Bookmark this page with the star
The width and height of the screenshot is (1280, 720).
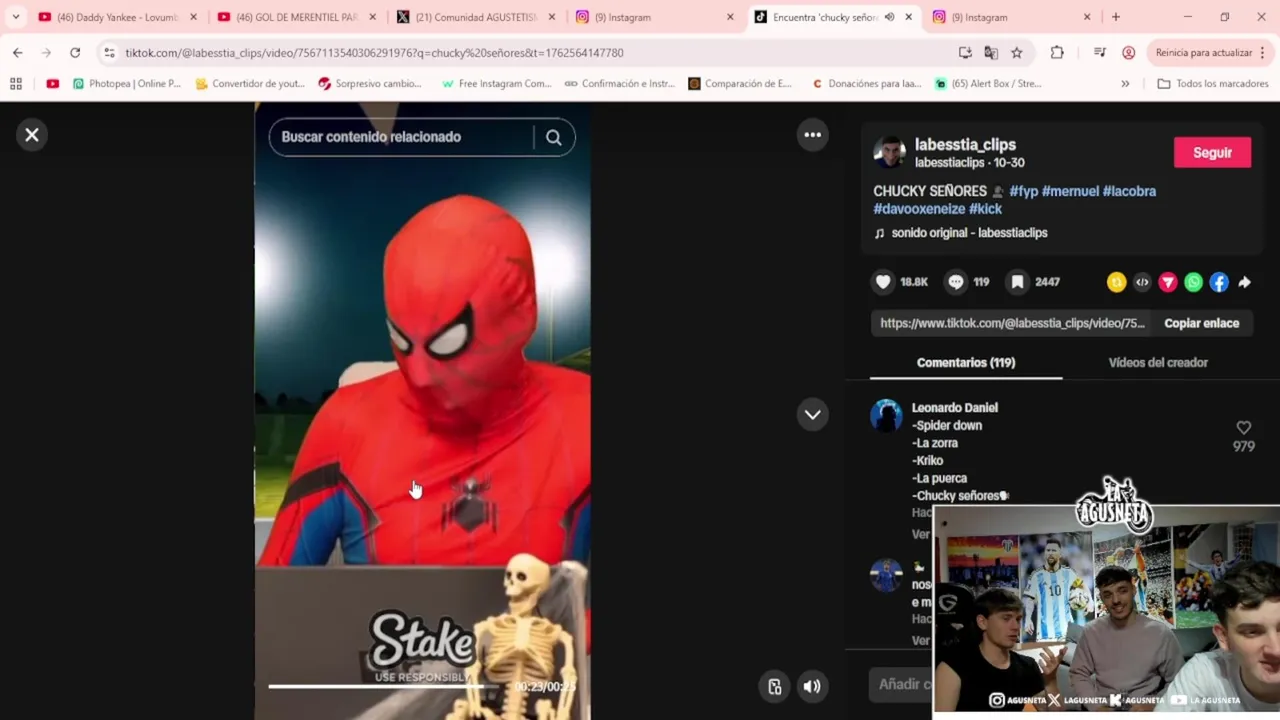point(1017,53)
